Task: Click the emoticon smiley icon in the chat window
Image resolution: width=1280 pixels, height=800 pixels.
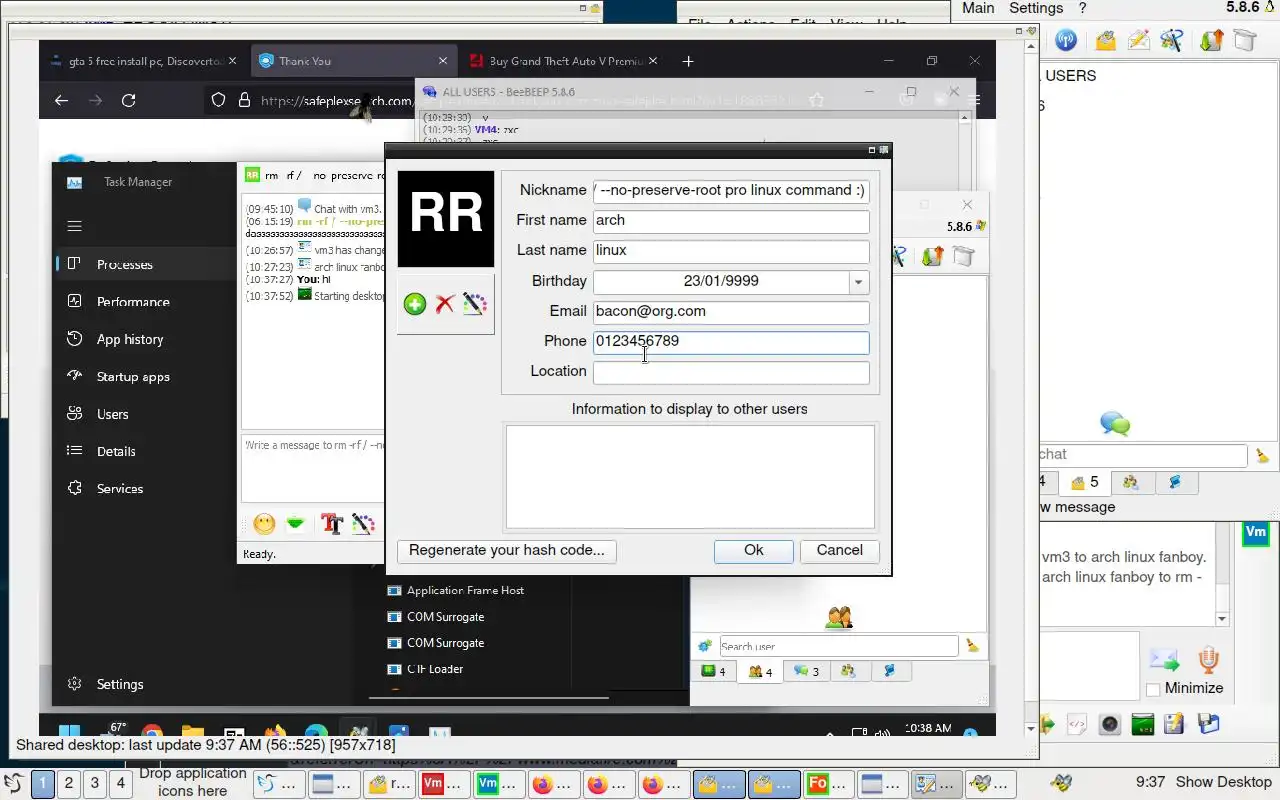Action: click(x=264, y=524)
